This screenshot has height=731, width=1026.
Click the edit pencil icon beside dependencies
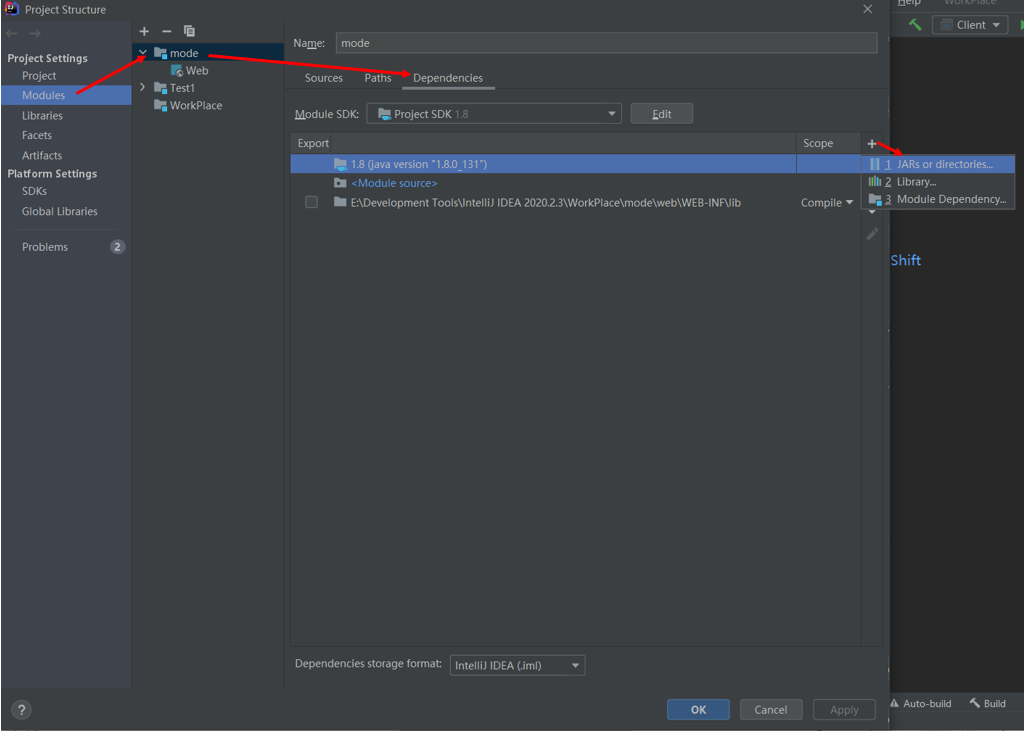(872, 234)
